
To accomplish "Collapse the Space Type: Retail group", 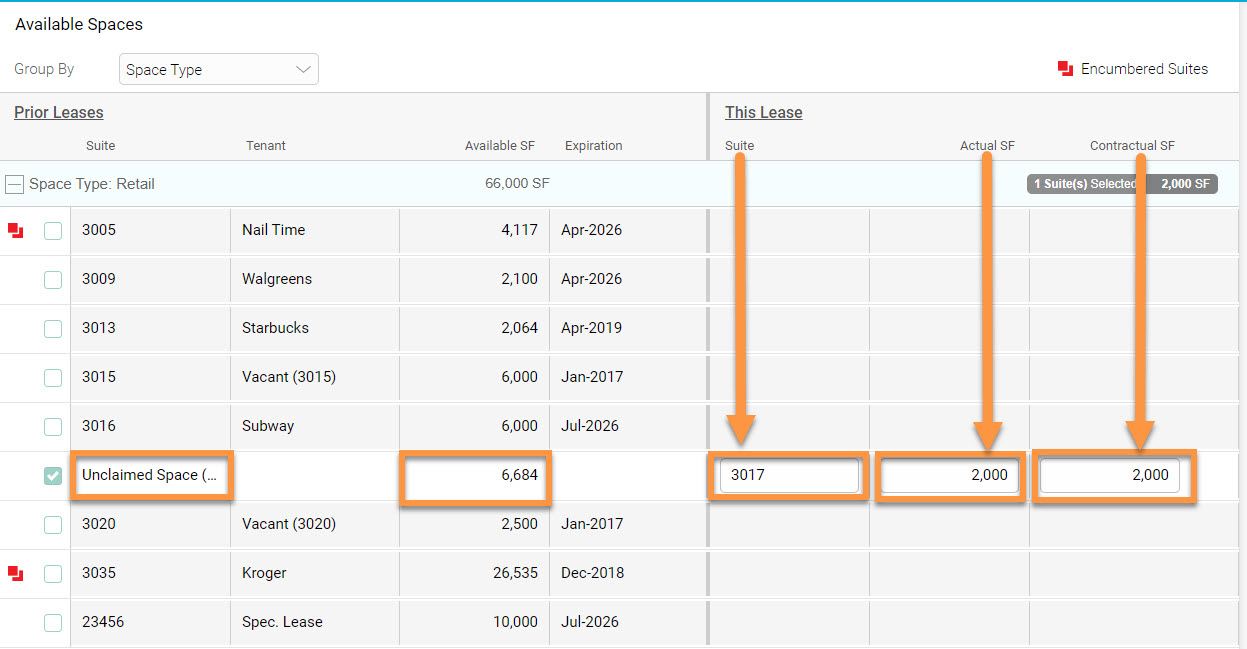I will pos(14,185).
